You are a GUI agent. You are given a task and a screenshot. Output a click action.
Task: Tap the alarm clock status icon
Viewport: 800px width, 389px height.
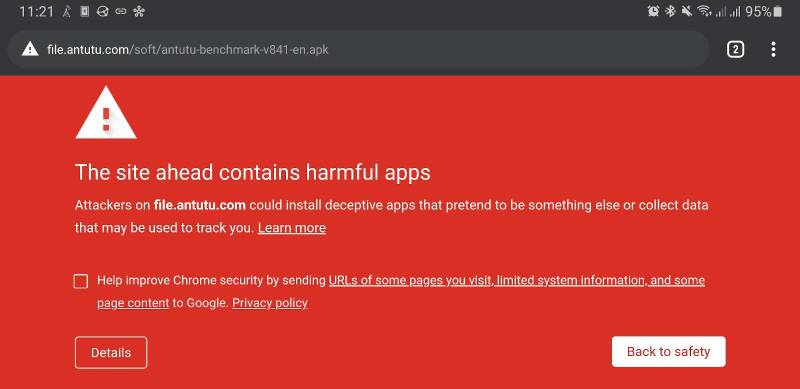point(653,11)
